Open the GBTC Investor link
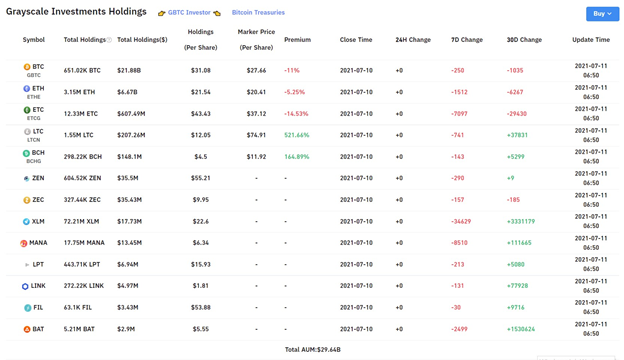The image size is (624, 360). click(x=189, y=13)
